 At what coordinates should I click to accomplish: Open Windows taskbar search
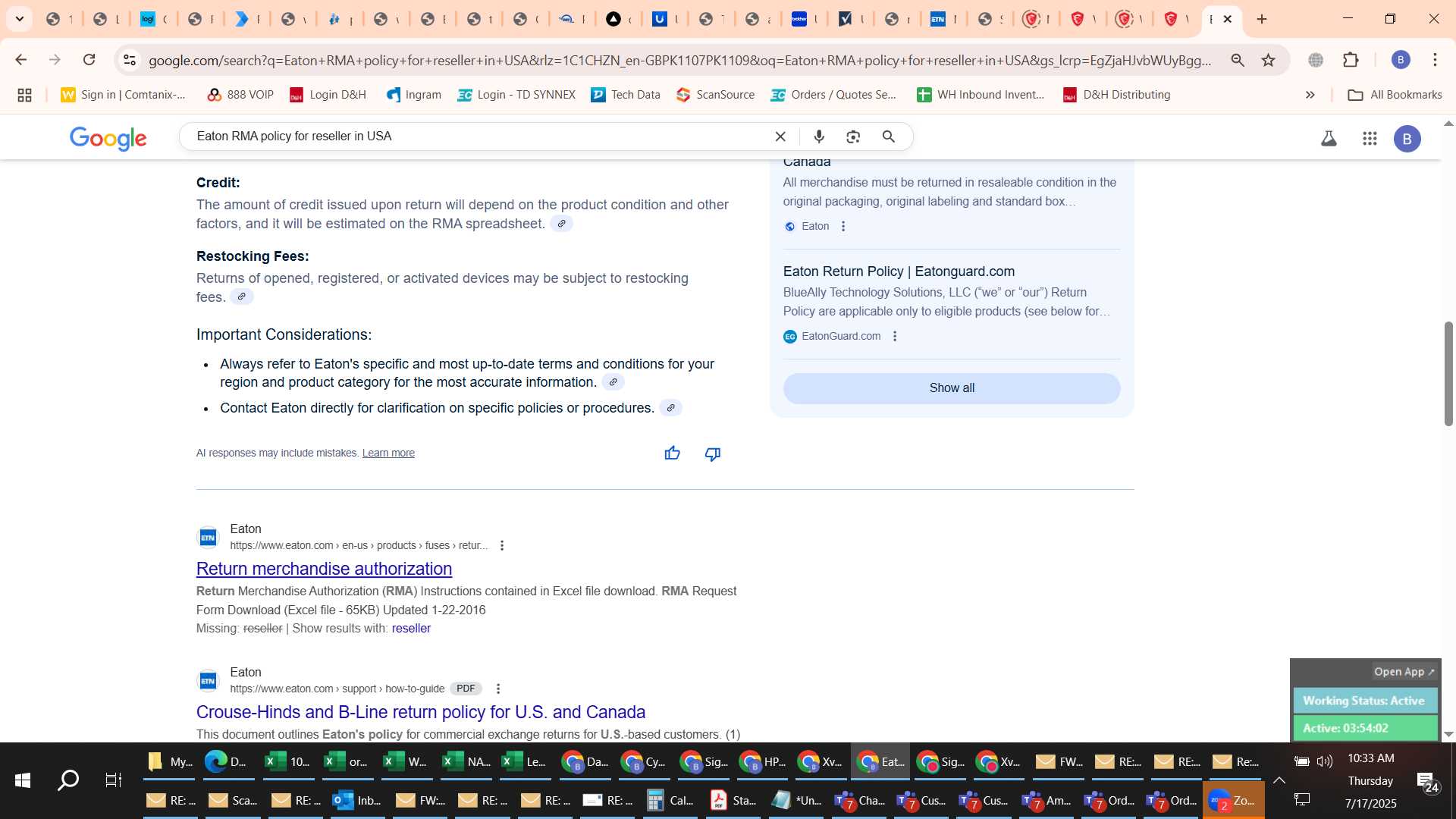point(68,780)
